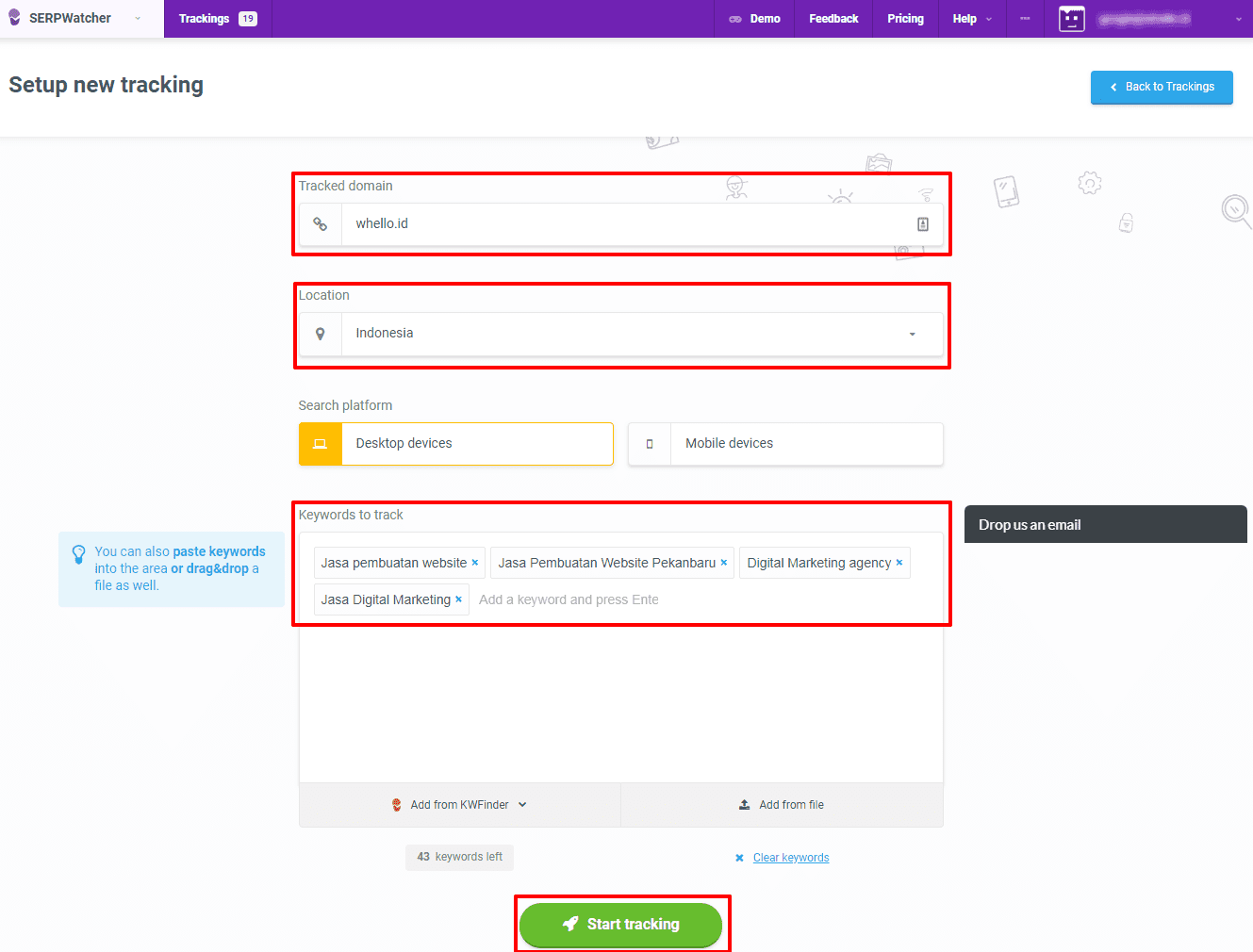The image size is (1253, 952).
Task: Click the user avatar icon
Action: [1071, 19]
